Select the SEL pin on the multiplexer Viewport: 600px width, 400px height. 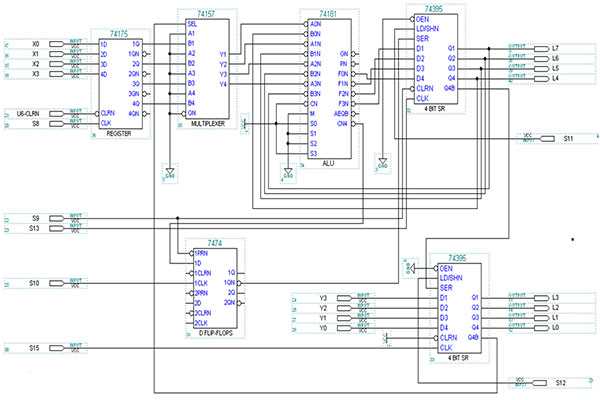[x=192, y=24]
